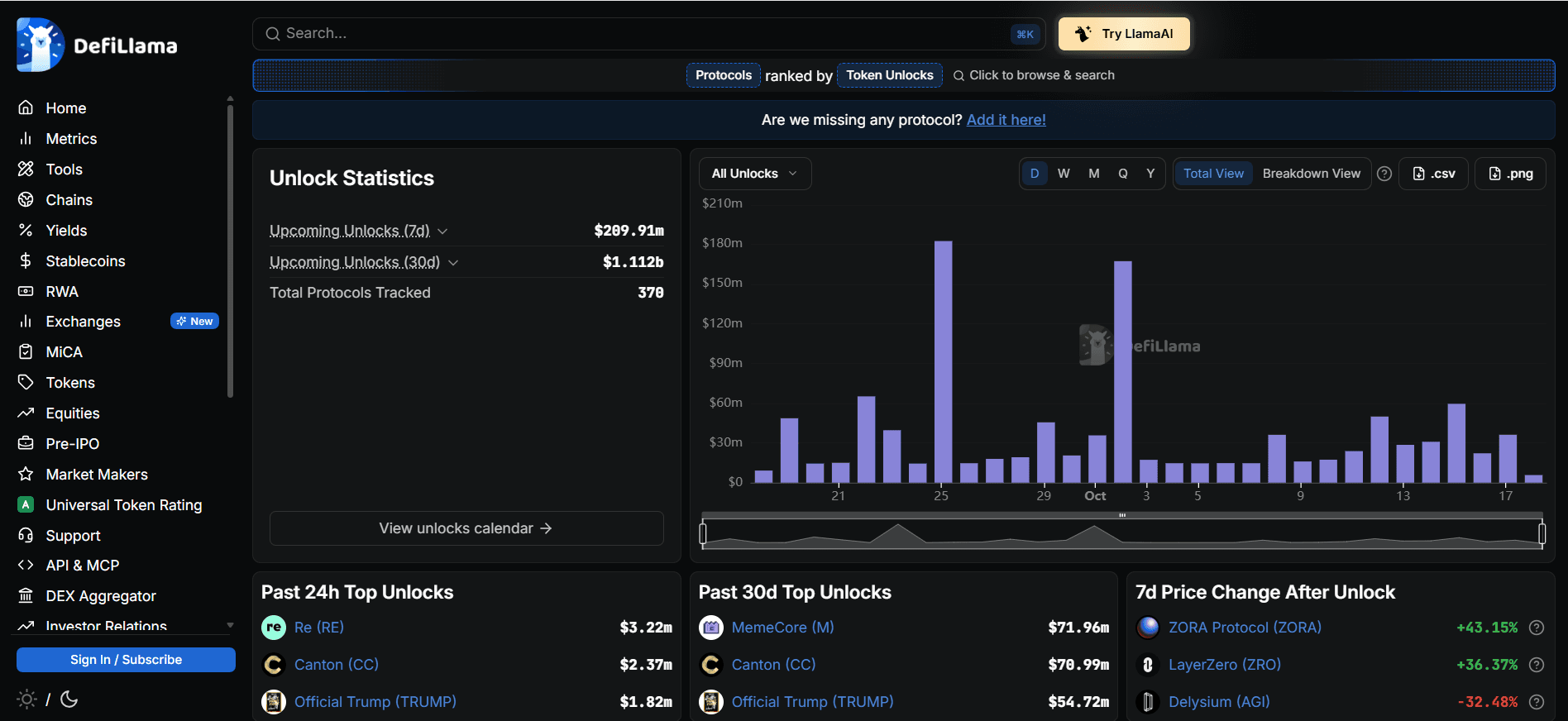Screen dimensions: 1568x721
Task: Click the RWA icon in sidebar
Action: [x=26, y=291]
